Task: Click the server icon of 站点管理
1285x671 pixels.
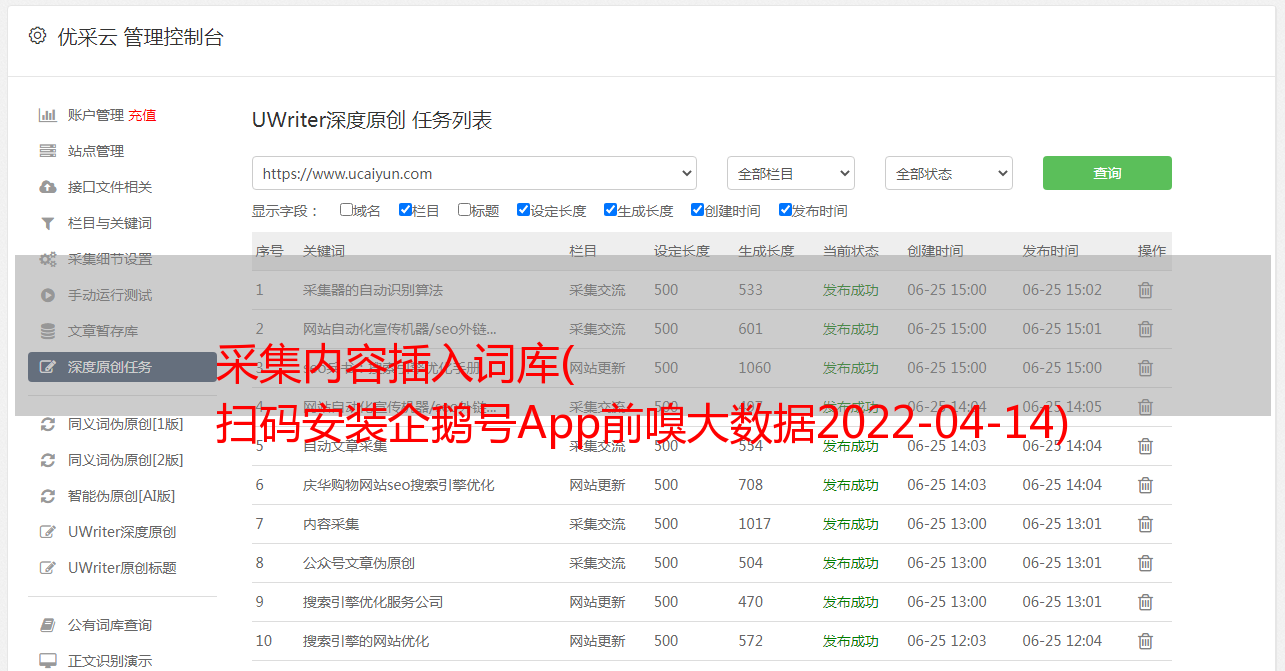Action: point(47,151)
